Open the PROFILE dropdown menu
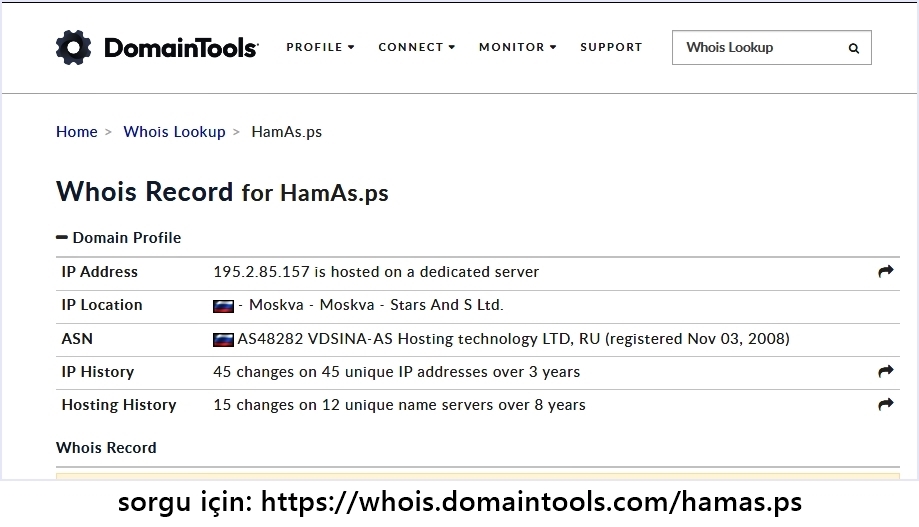 point(320,47)
